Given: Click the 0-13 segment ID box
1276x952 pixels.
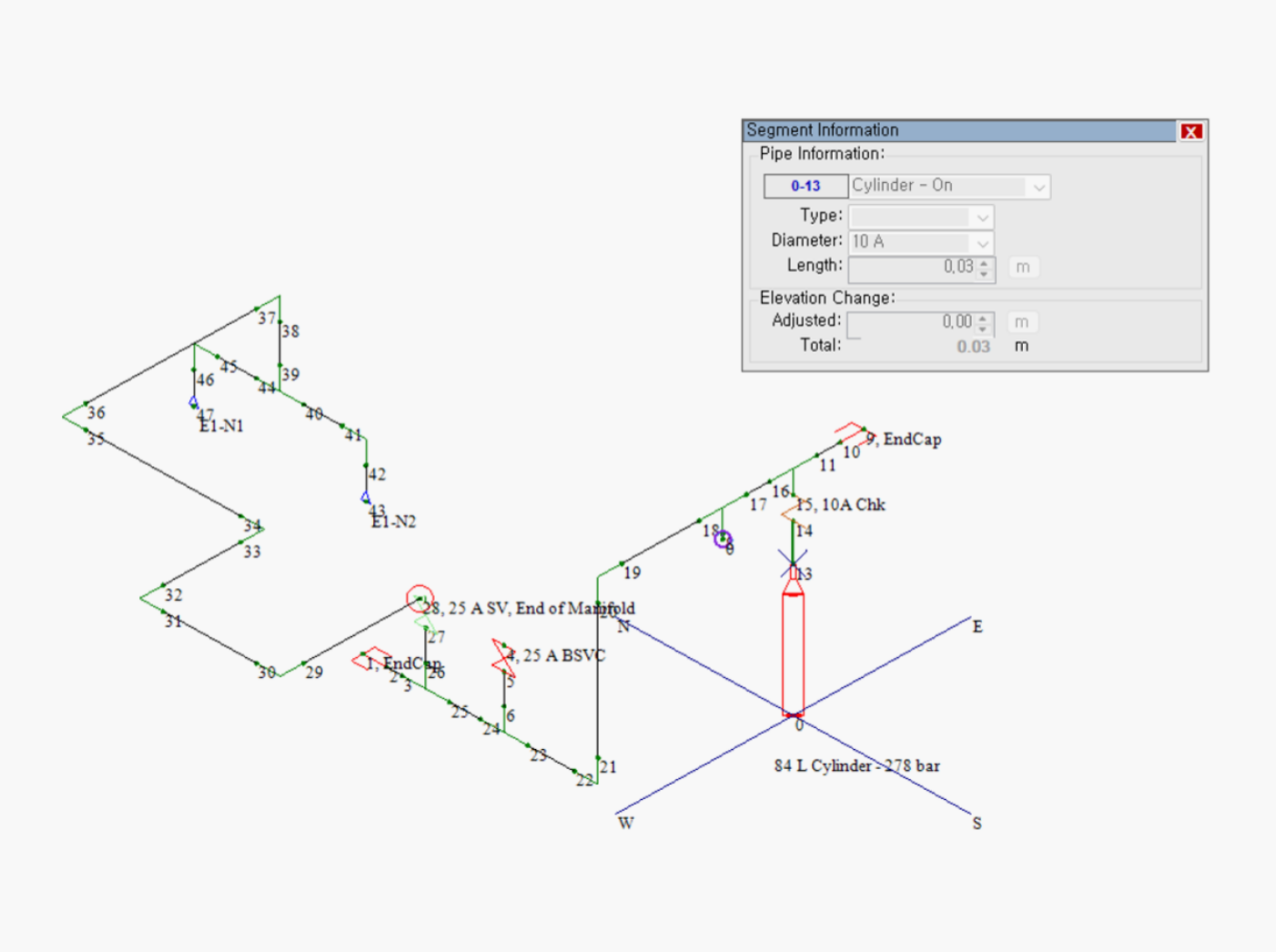Looking at the screenshot, I should [805, 187].
